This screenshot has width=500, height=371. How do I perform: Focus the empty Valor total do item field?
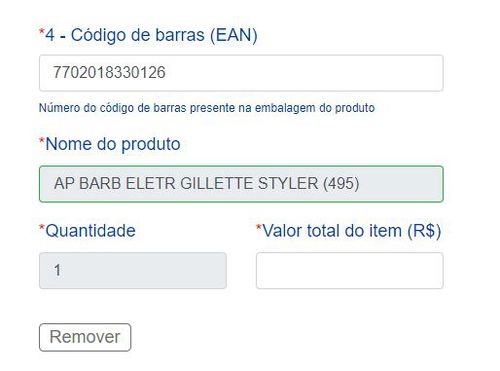point(350,270)
